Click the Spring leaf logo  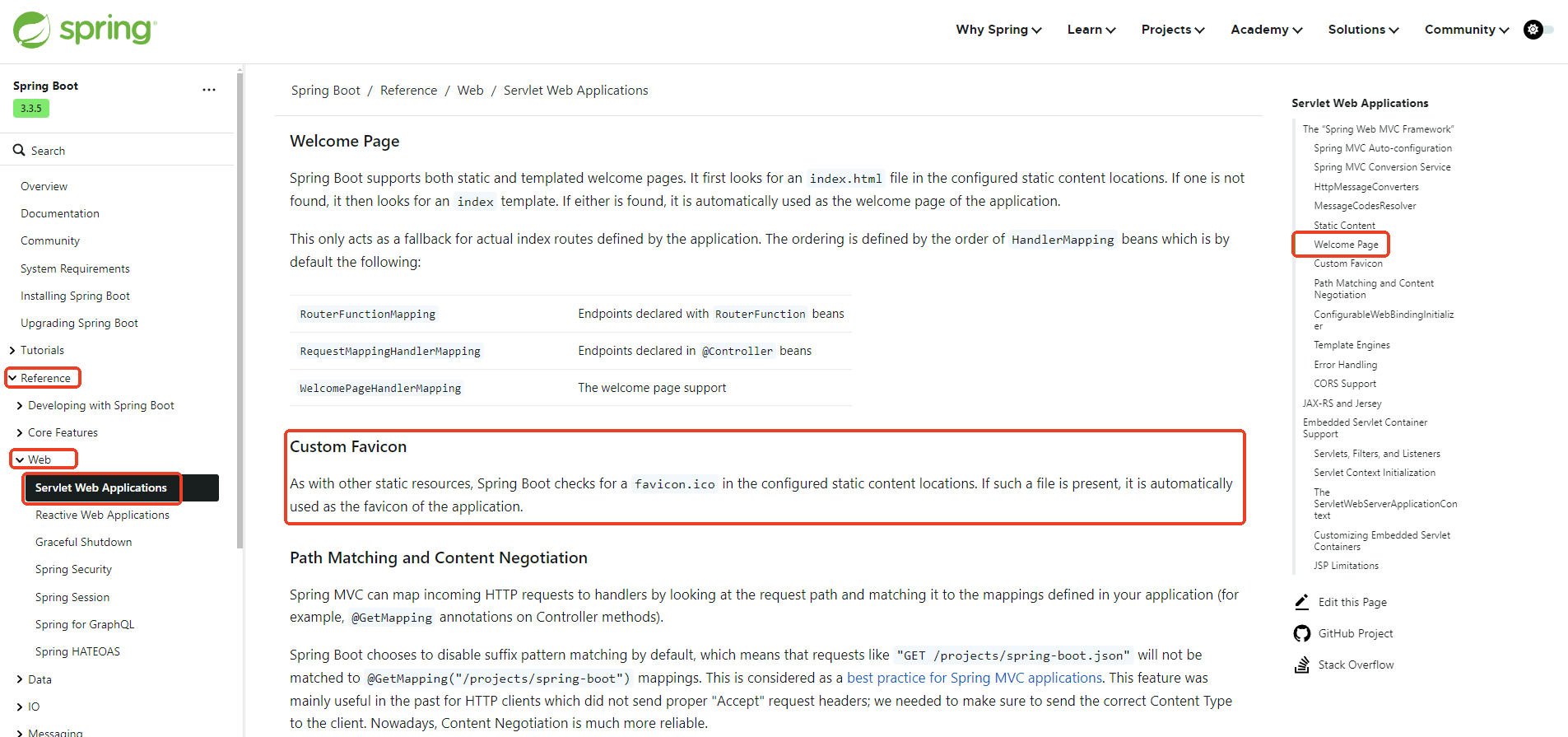tap(33, 30)
